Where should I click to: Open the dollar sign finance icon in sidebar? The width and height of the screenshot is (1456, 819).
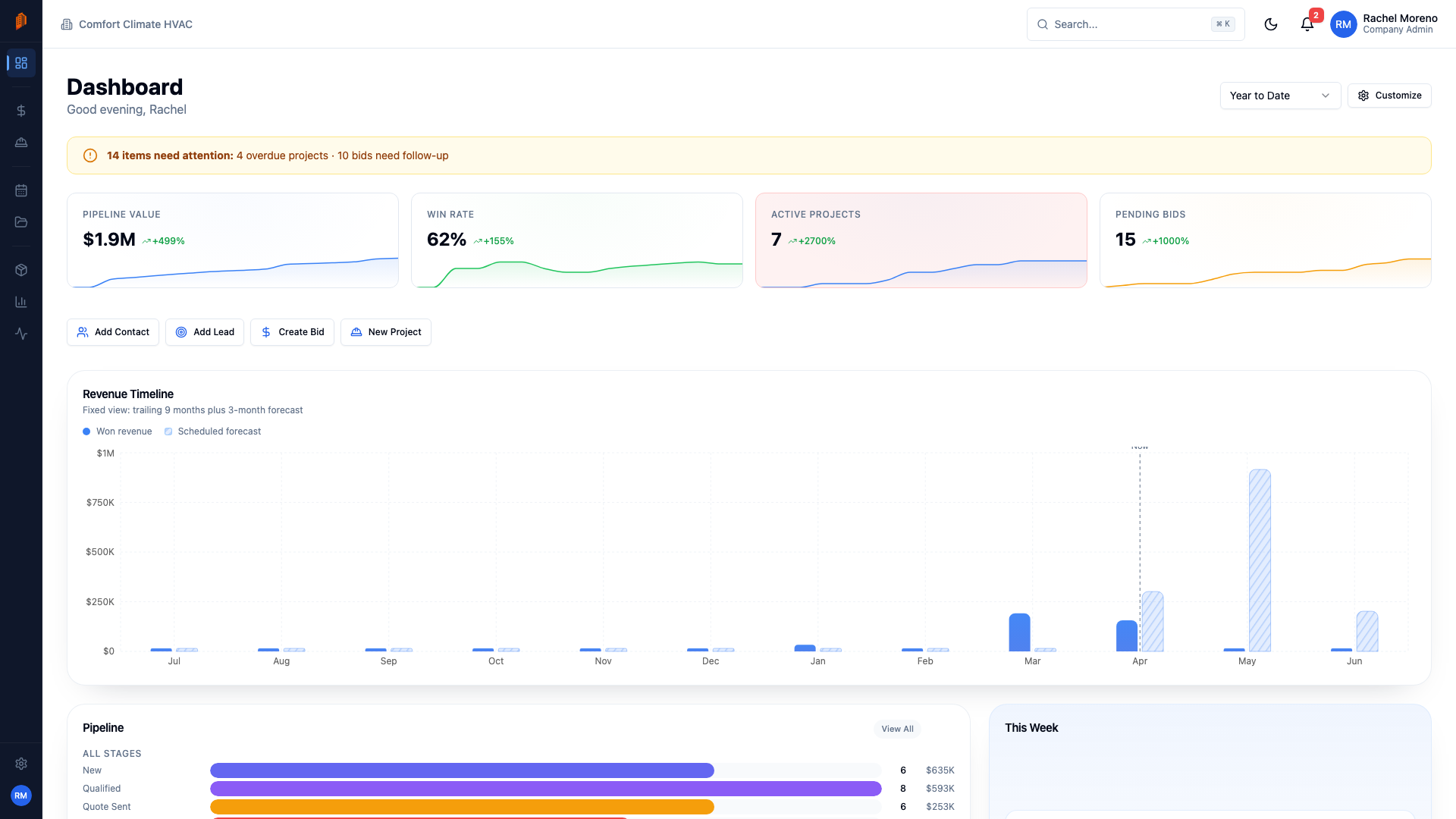pos(20,110)
